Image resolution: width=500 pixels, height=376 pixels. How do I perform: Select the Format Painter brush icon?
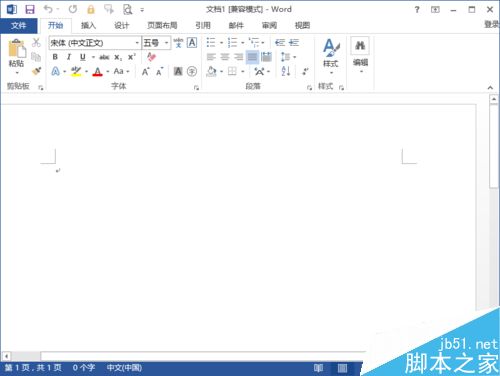tap(36, 71)
